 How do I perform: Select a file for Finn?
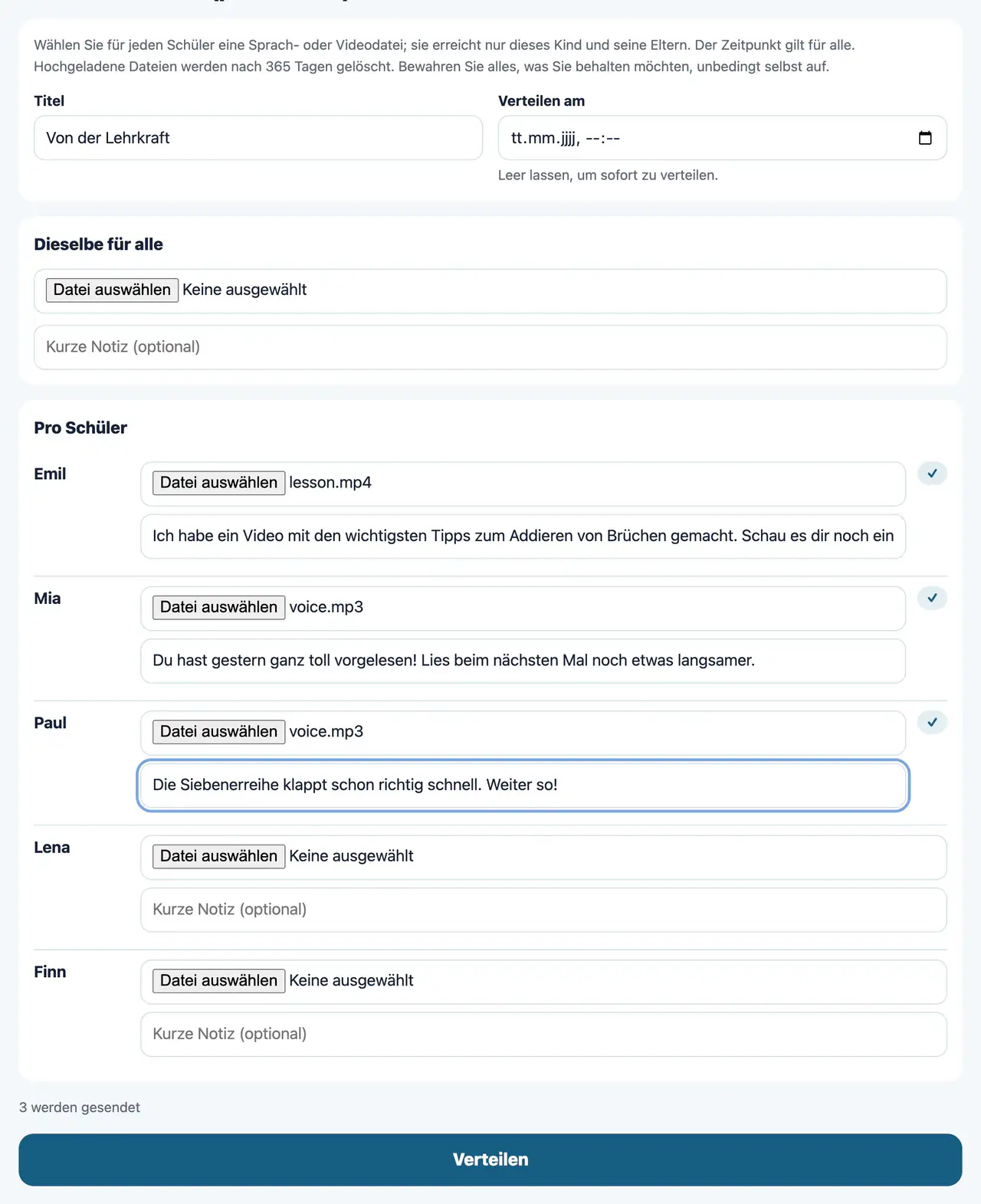click(x=218, y=981)
